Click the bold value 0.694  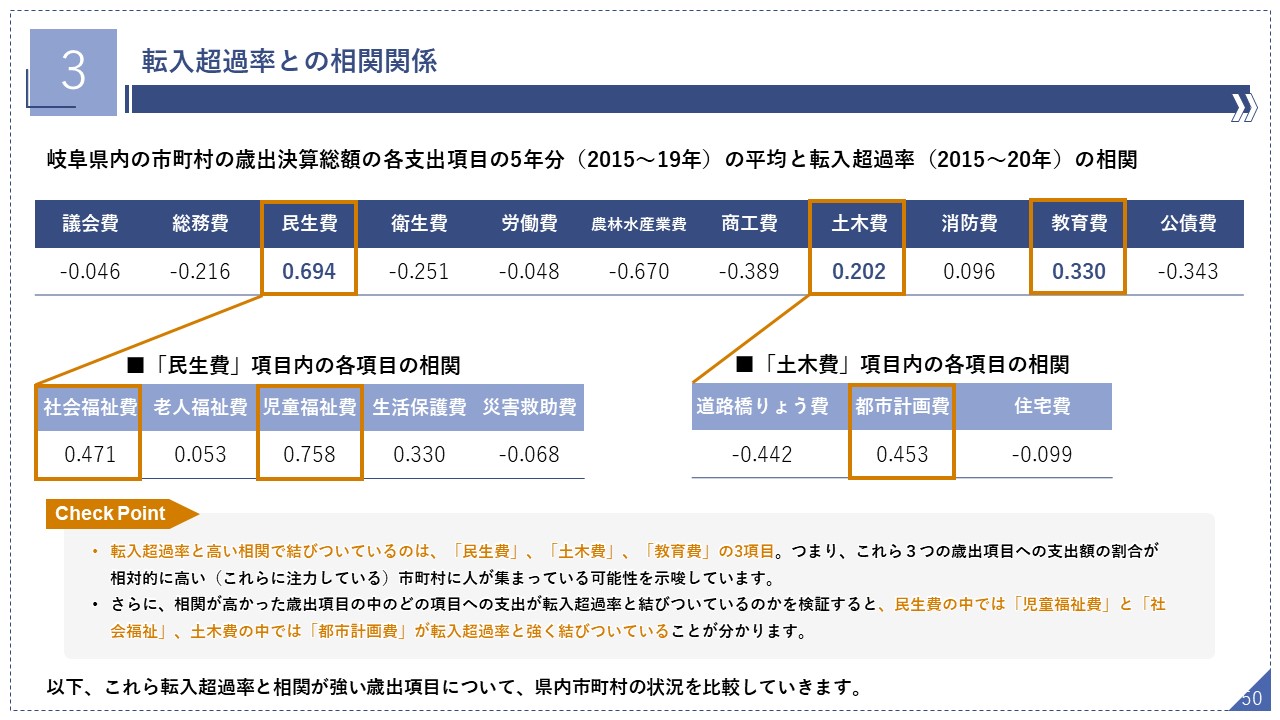point(310,271)
